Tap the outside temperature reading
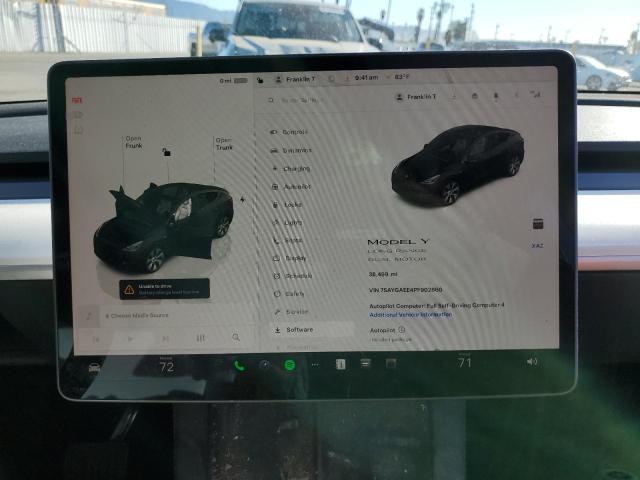The image size is (640, 480). [402, 76]
